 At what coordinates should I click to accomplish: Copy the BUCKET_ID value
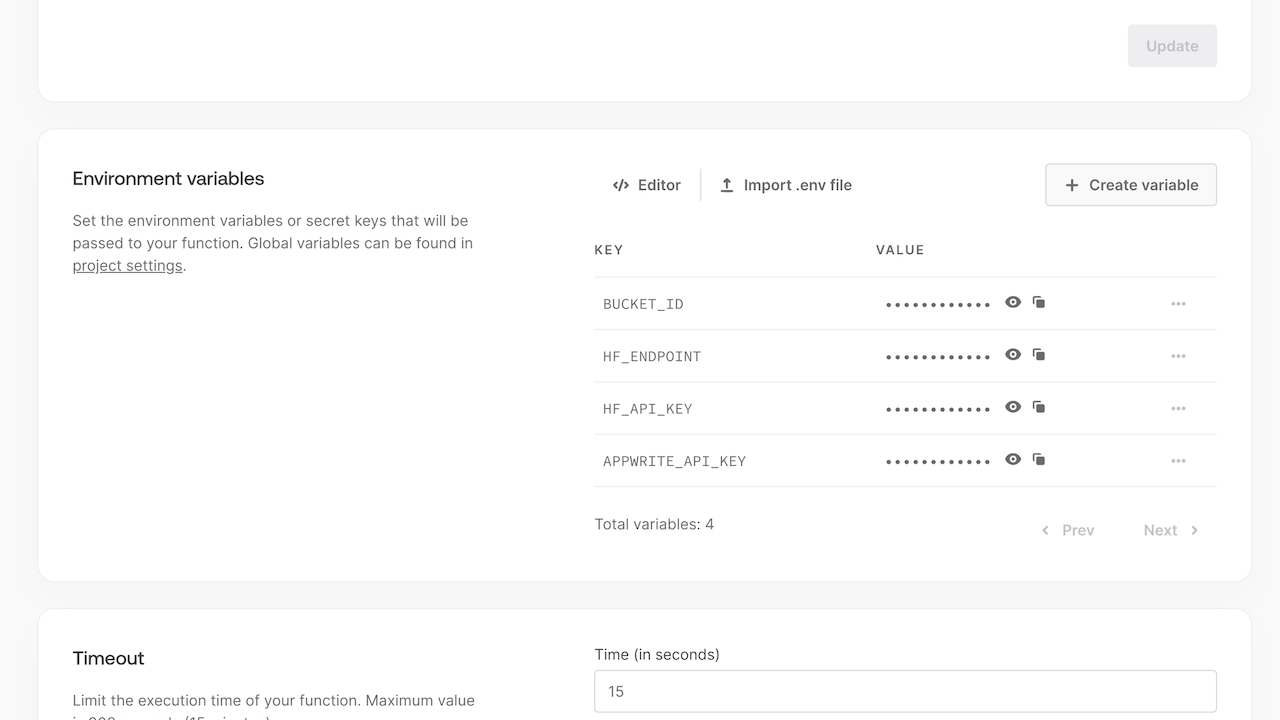coord(1039,302)
